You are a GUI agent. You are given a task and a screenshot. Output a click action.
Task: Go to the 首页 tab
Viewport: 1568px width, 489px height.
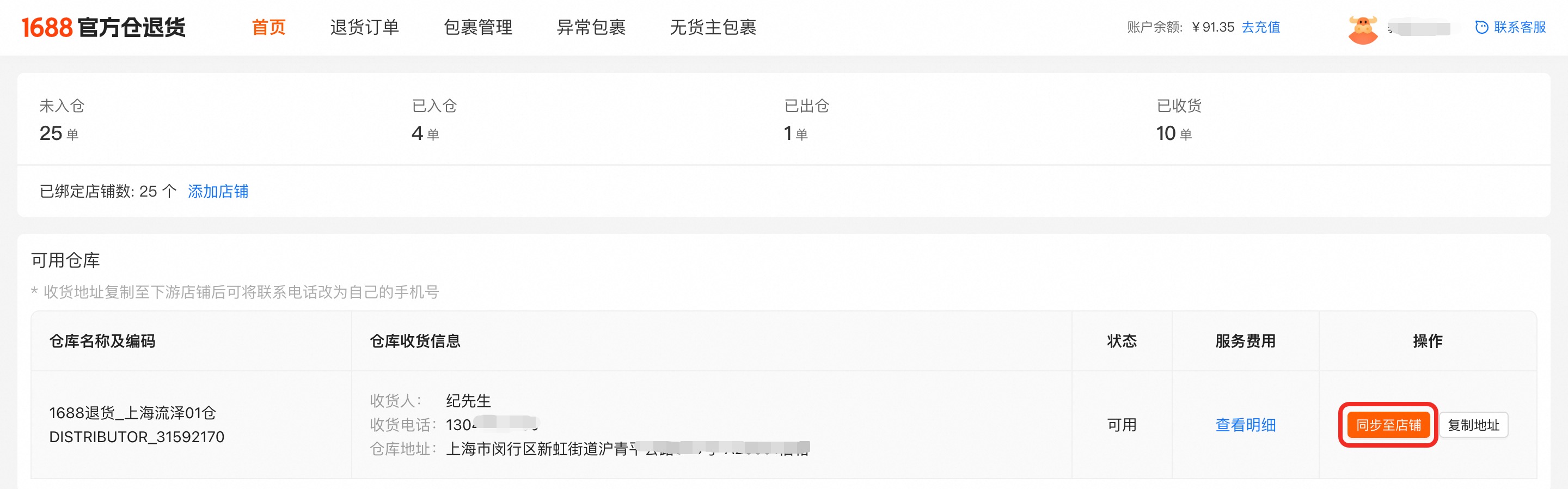tap(268, 27)
